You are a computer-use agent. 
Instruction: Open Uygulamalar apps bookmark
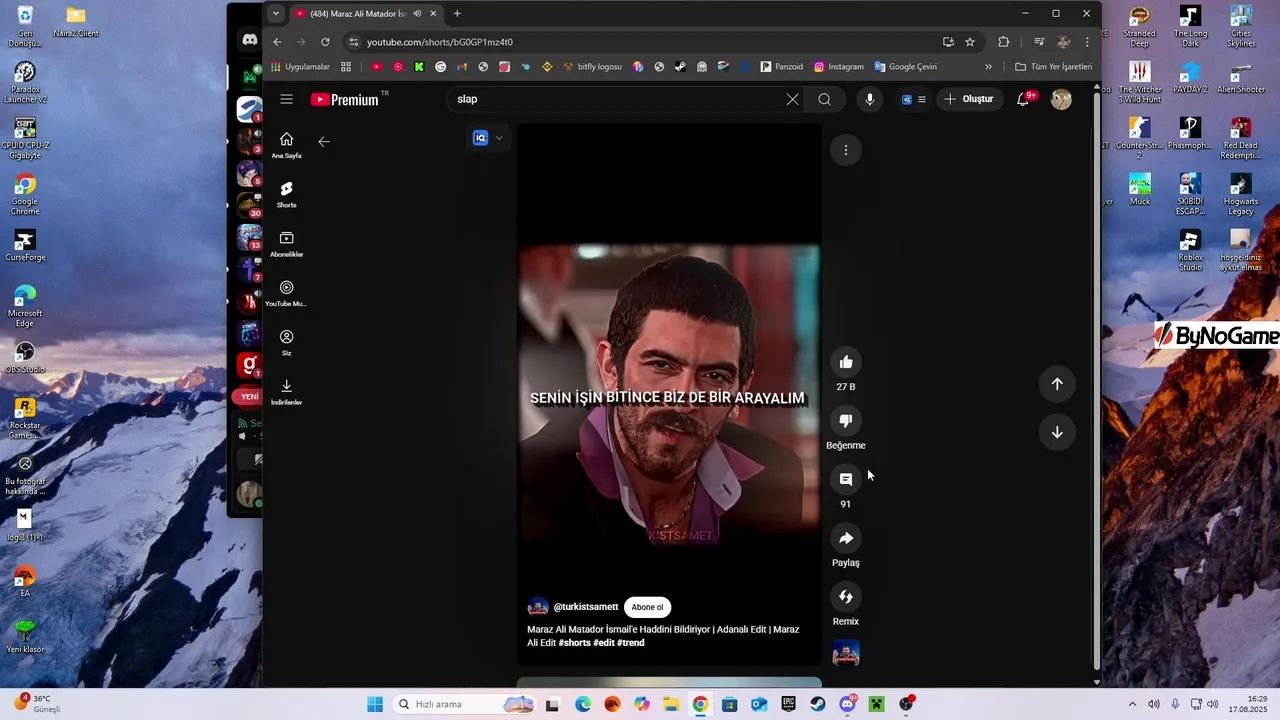pos(300,67)
